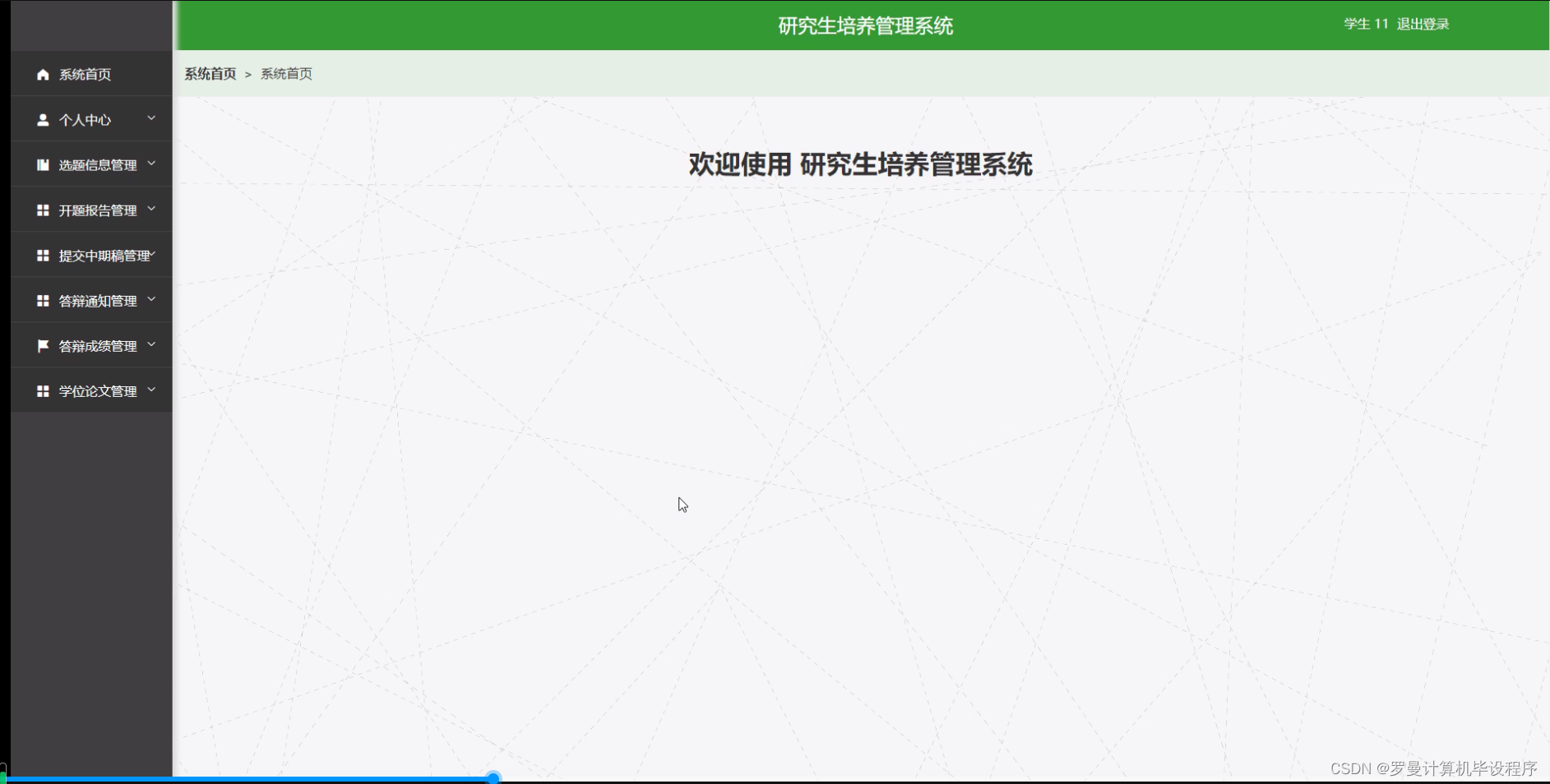Screen dimensions: 1550x784
Task: Open the 开题报告管理 submenu chevron
Action: tap(151, 210)
